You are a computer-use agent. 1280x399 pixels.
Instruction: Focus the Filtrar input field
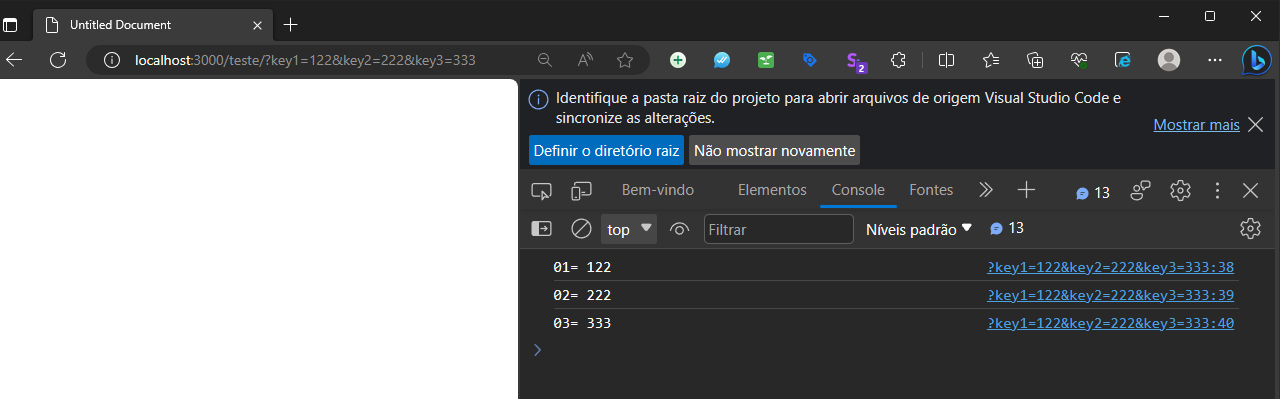click(x=779, y=229)
